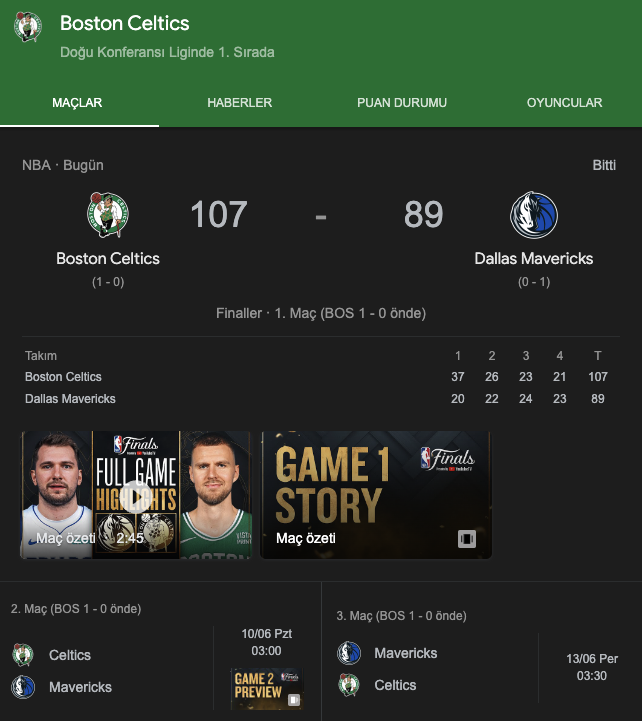This screenshot has width=642, height=721.
Task: Open the Game 1 Story thumbnail
Action: click(376, 495)
